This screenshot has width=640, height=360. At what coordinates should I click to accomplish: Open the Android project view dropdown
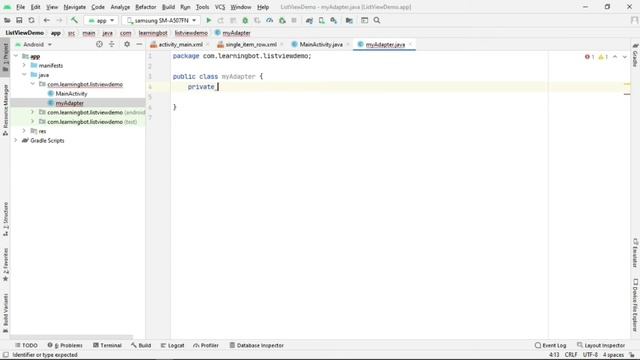point(33,44)
